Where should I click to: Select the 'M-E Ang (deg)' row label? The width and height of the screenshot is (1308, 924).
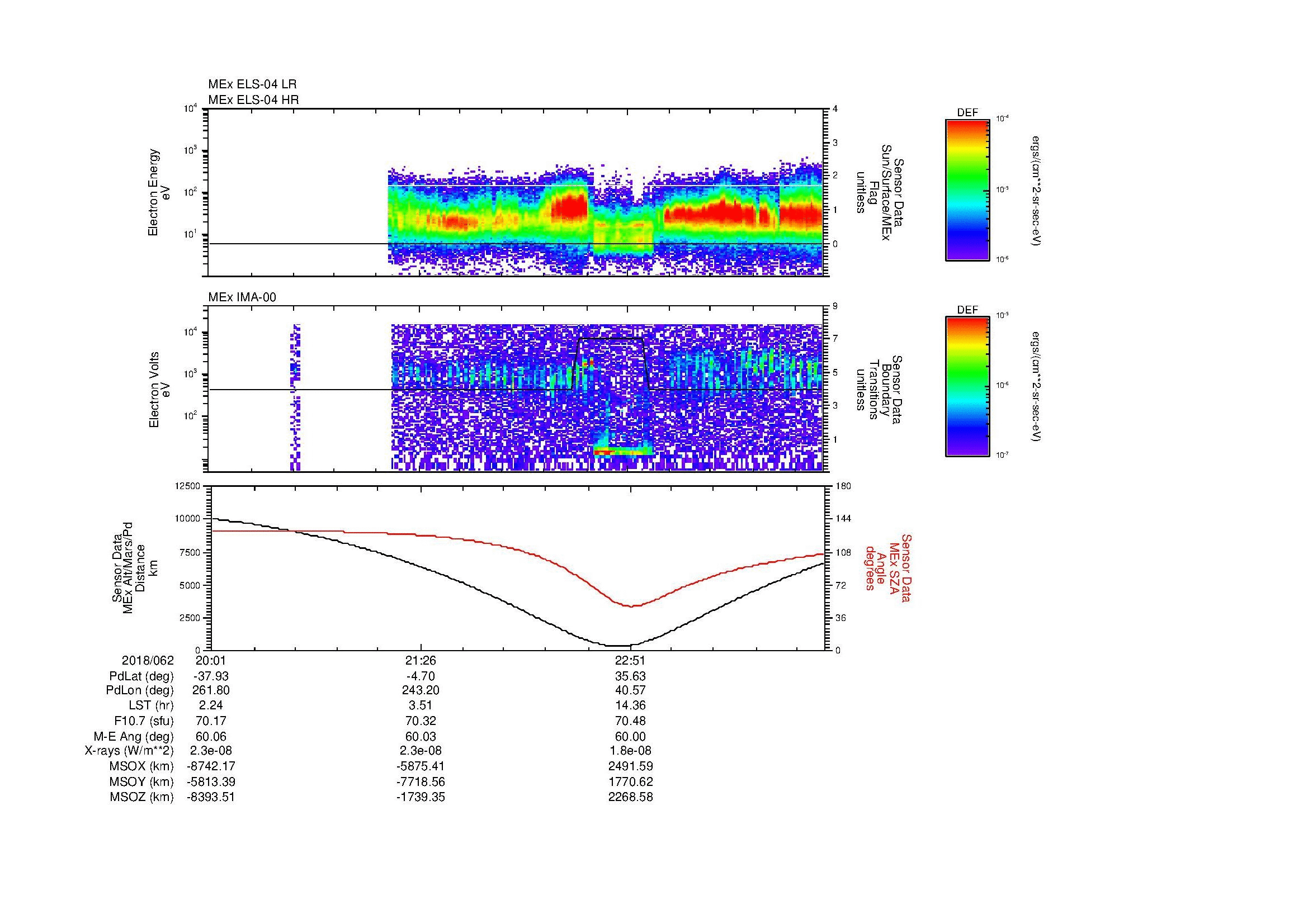[133, 737]
